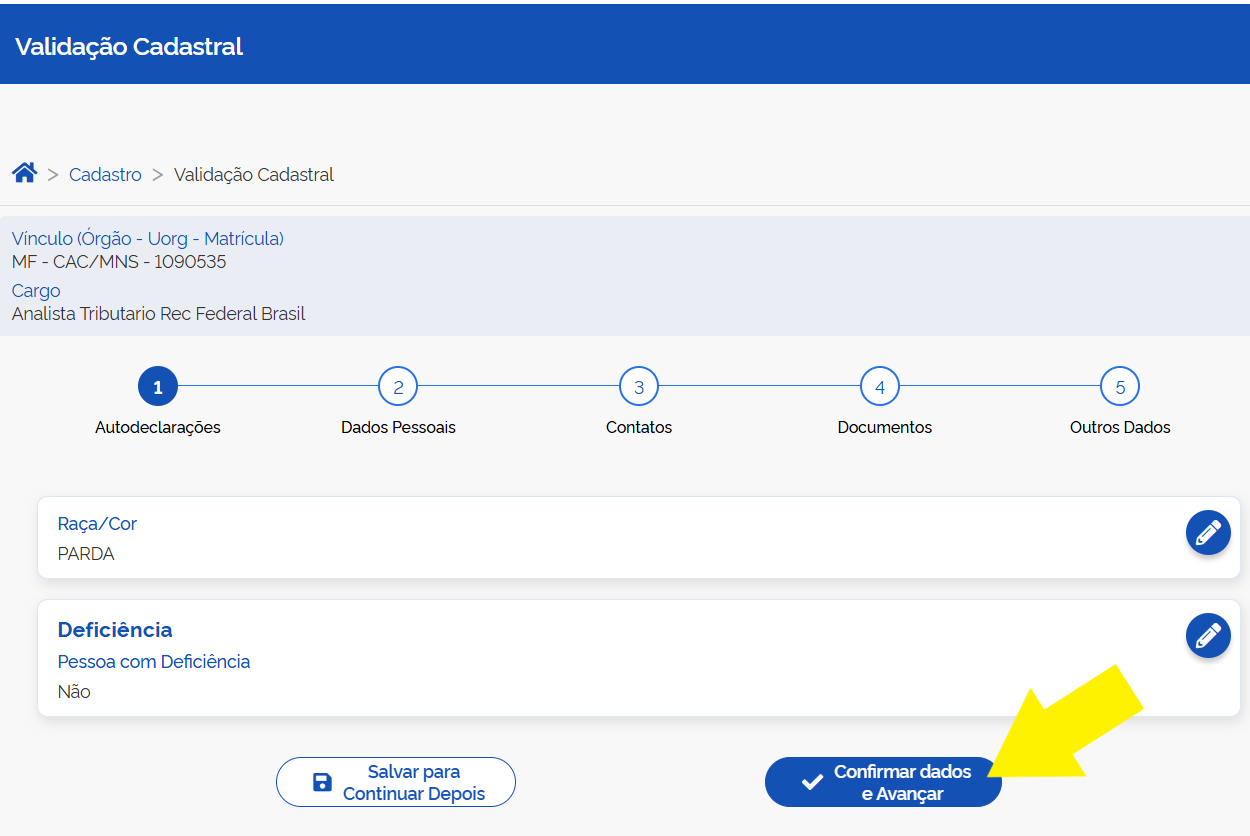Click the home icon in the breadcrumb
The width and height of the screenshot is (1250, 836).
(25, 173)
